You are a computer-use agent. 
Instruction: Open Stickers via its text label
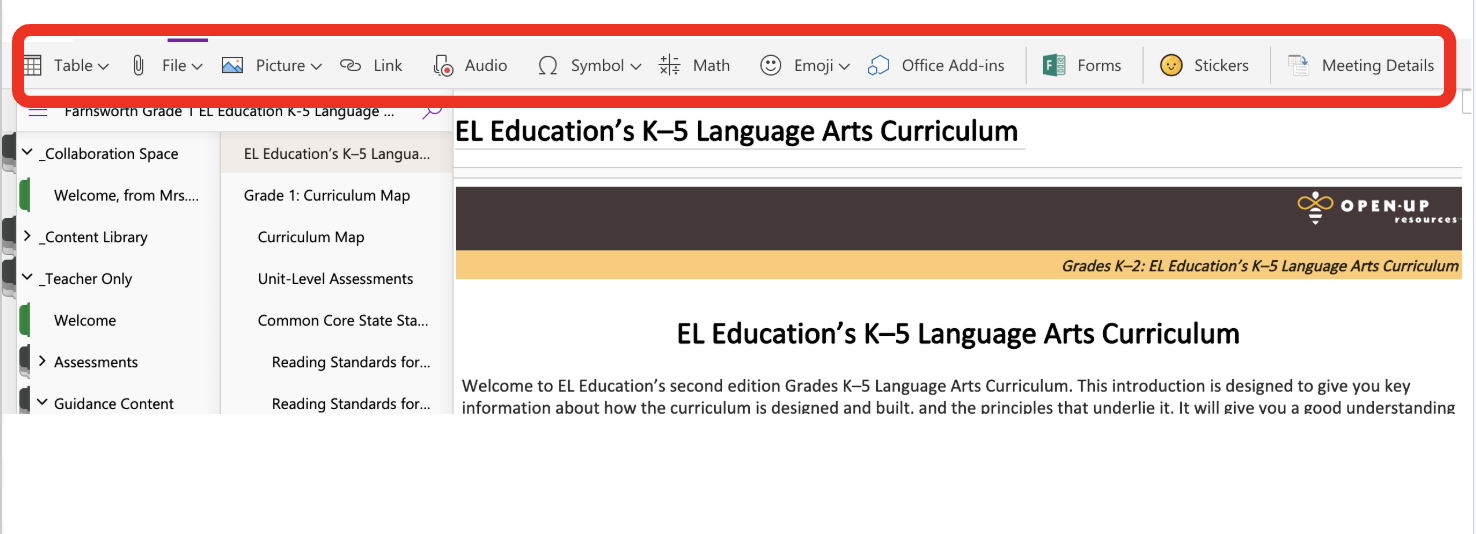[1221, 65]
